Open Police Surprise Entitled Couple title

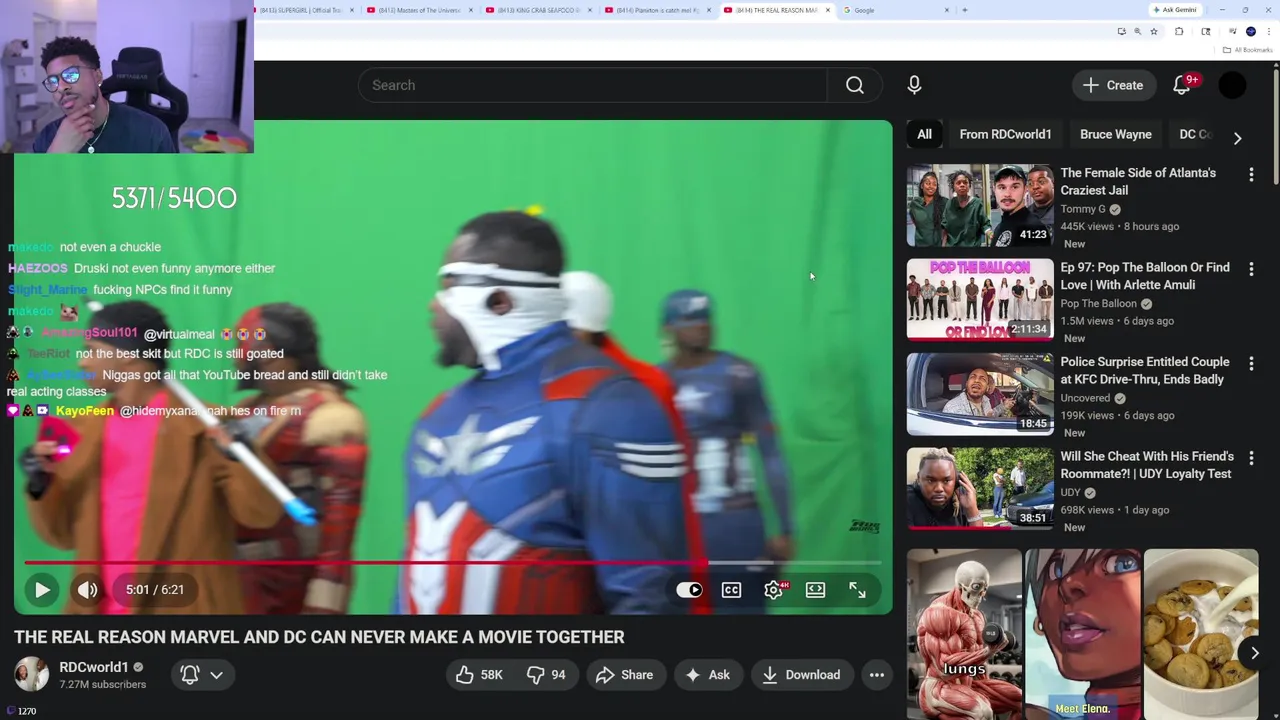(1145, 371)
